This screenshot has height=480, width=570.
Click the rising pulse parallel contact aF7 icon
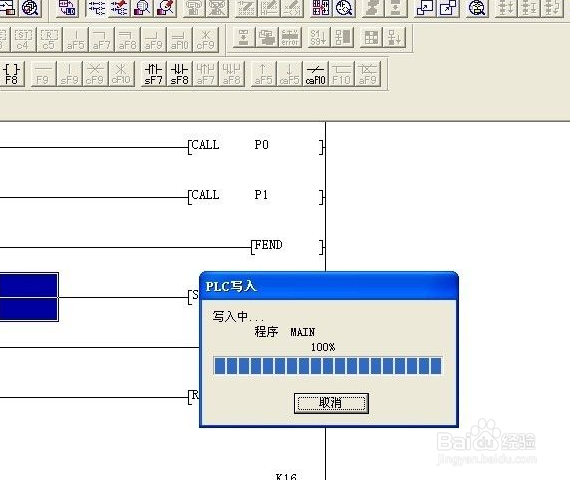click(205, 74)
